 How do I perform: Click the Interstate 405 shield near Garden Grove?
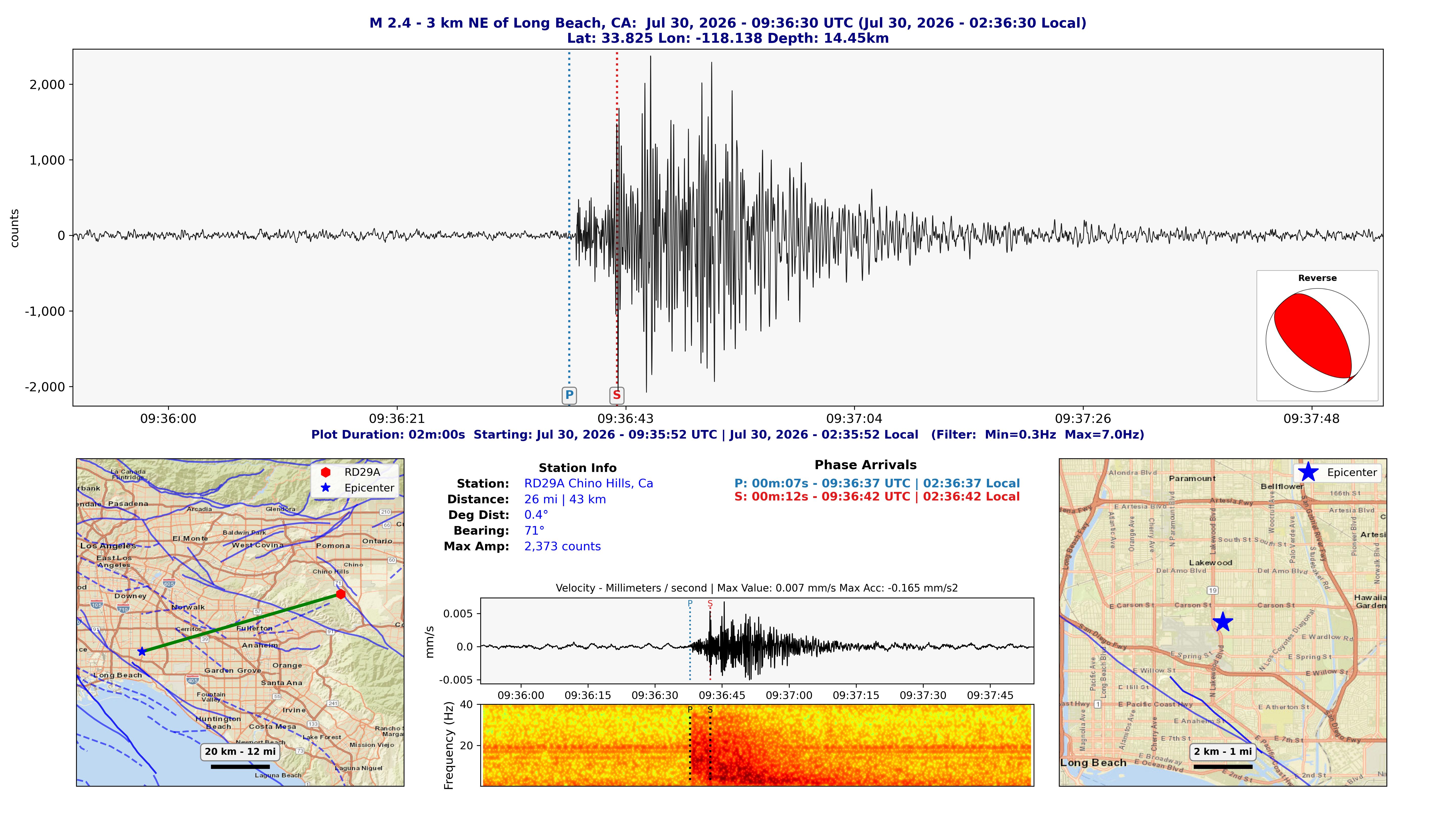(x=193, y=680)
